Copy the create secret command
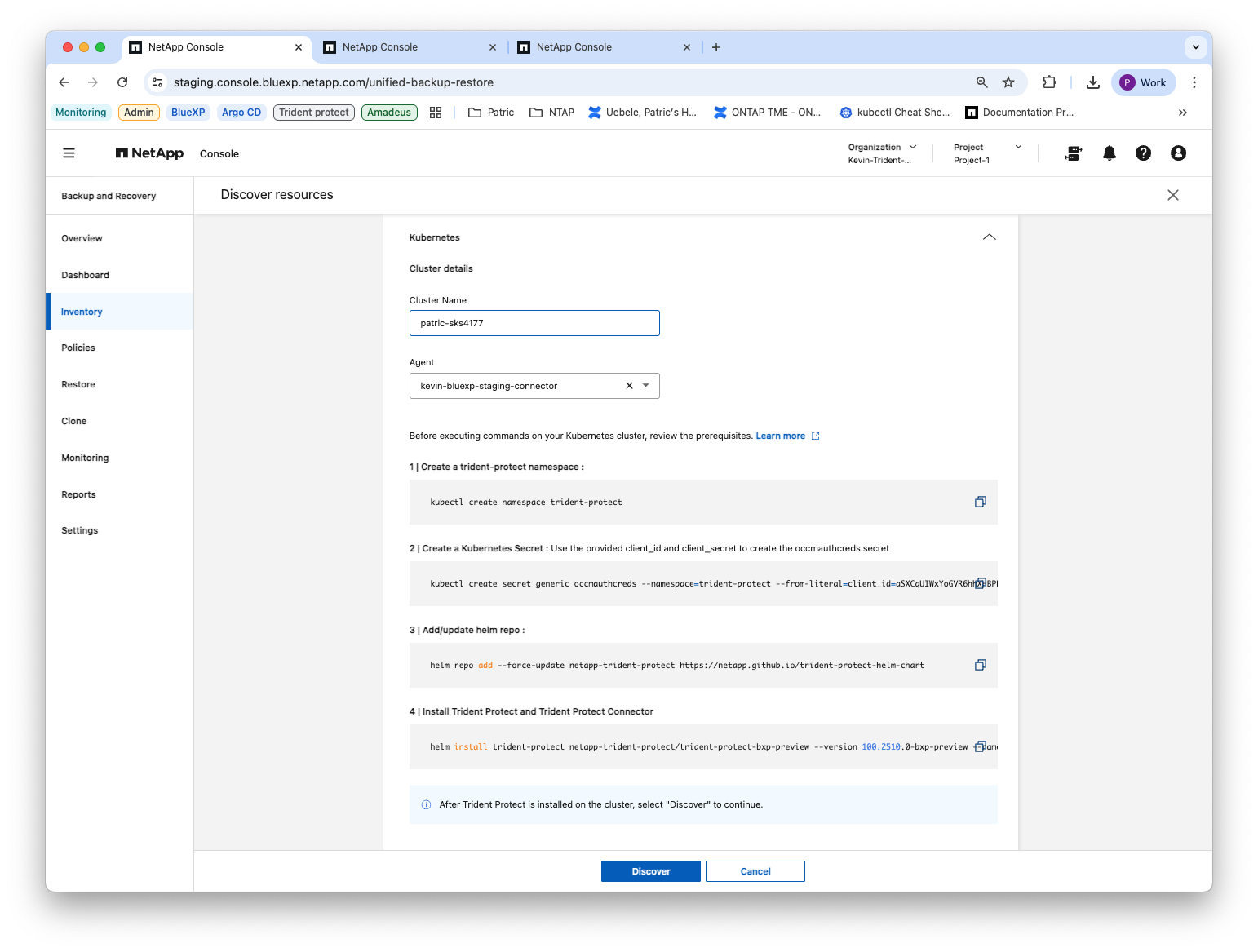The width and height of the screenshot is (1258, 952). click(x=980, y=583)
